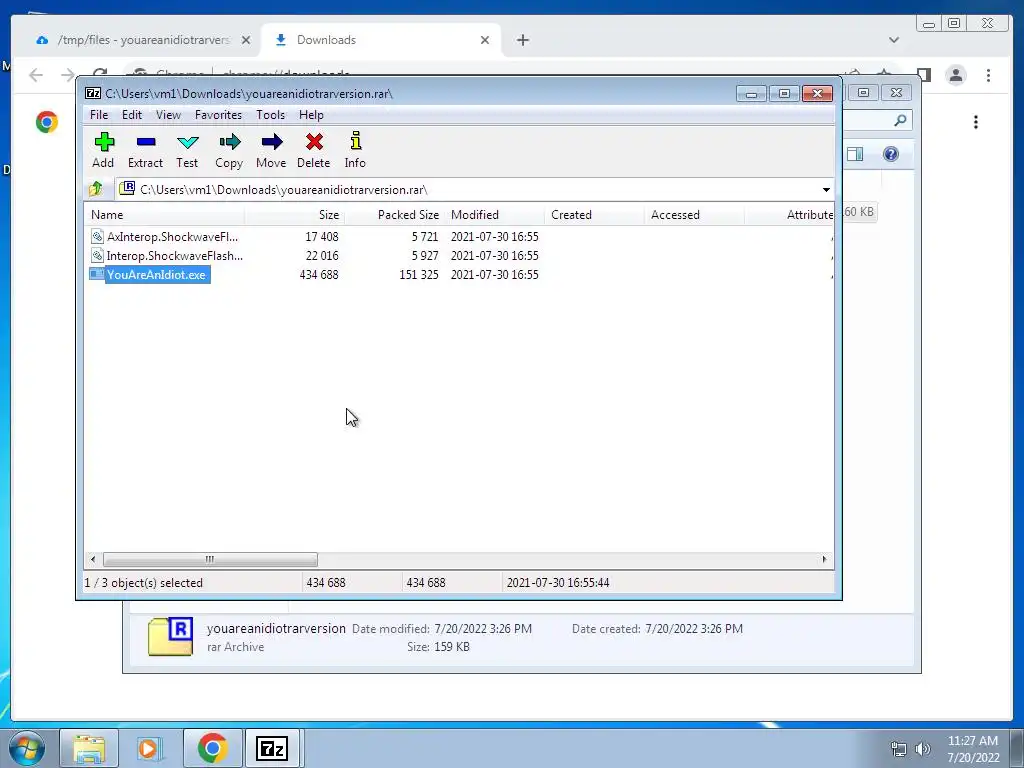This screenshot has height=768, width=1024.
Task: Toggle Explorer preview pane icon
Action: coord(855,154)
